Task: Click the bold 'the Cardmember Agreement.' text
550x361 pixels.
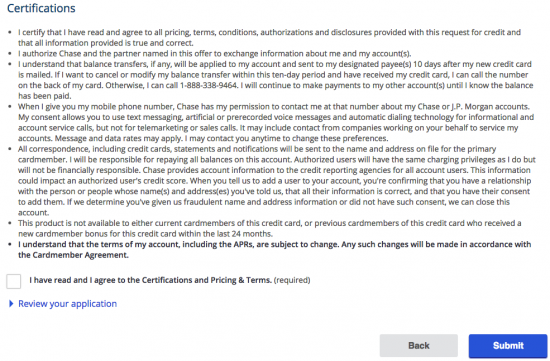Action: (73, 255)
